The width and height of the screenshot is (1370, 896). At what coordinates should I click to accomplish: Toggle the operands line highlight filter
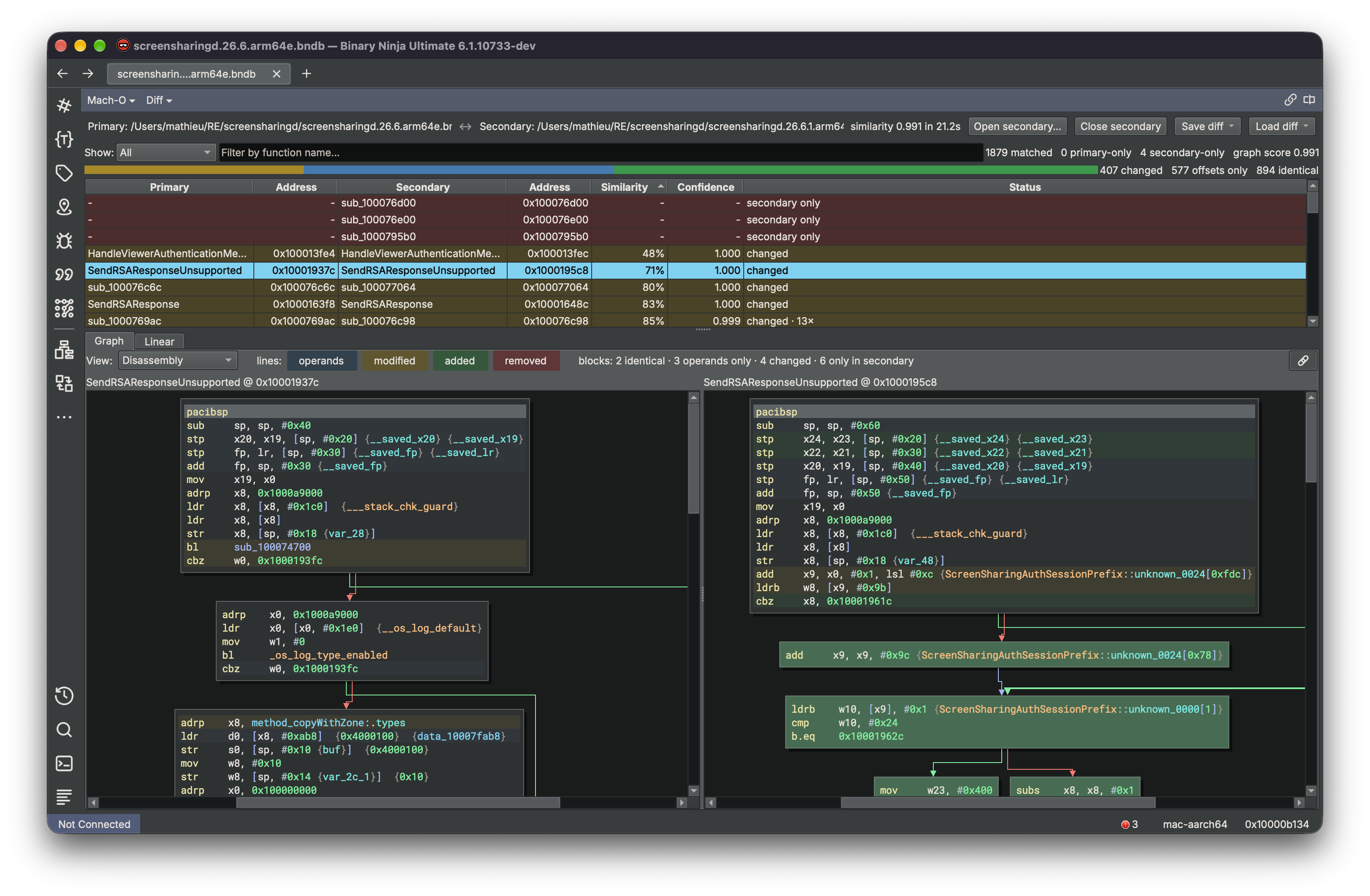(321, 361)
